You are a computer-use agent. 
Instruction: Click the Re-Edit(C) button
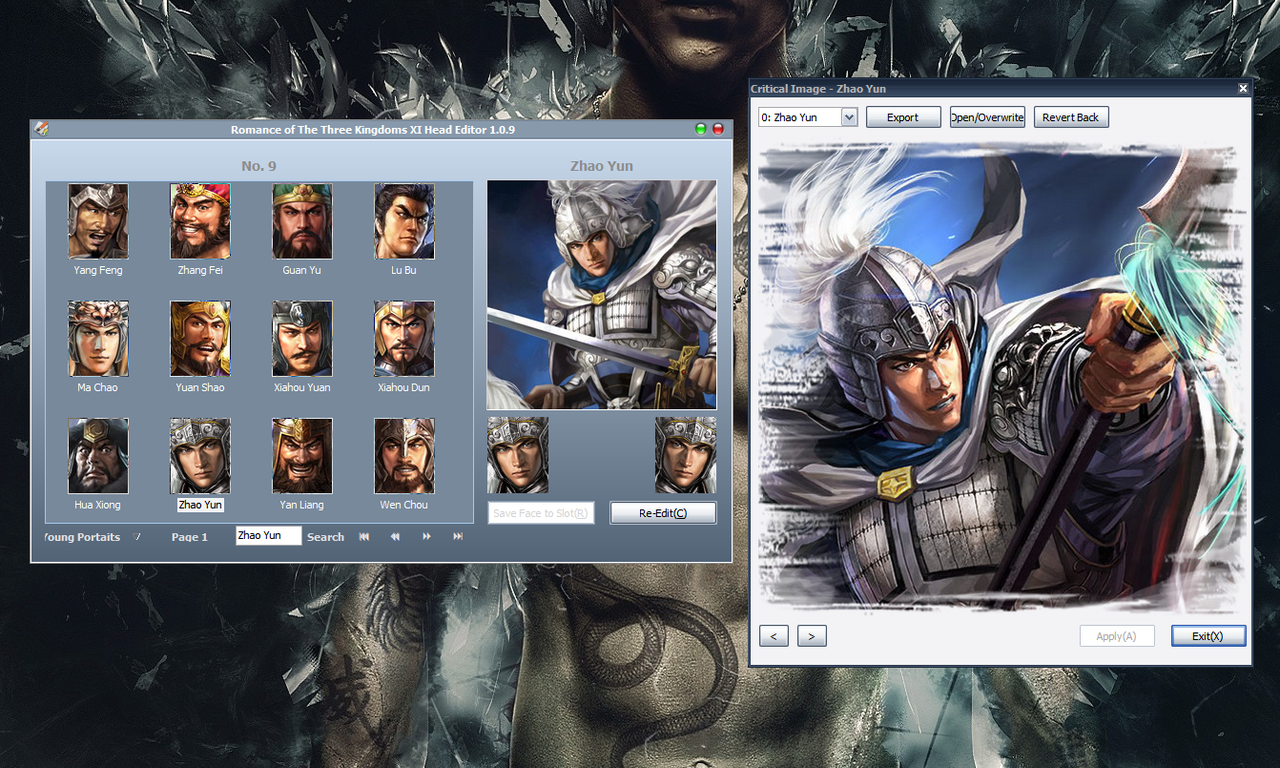point(663,513)
